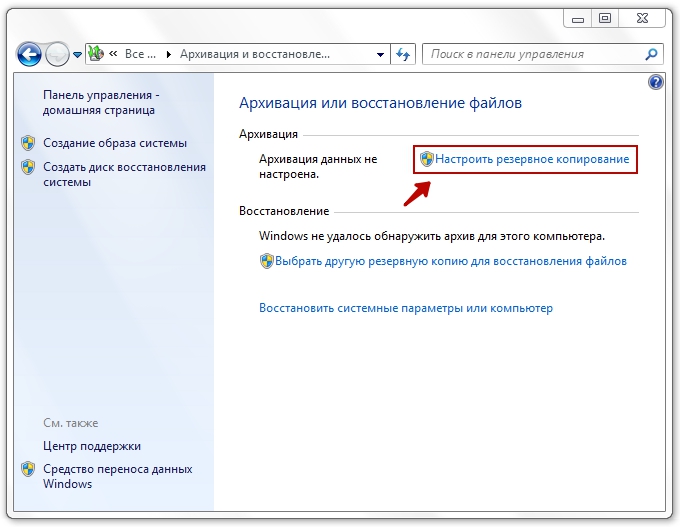
Task: Click the 'См. также' label
Action: (71, 423)
